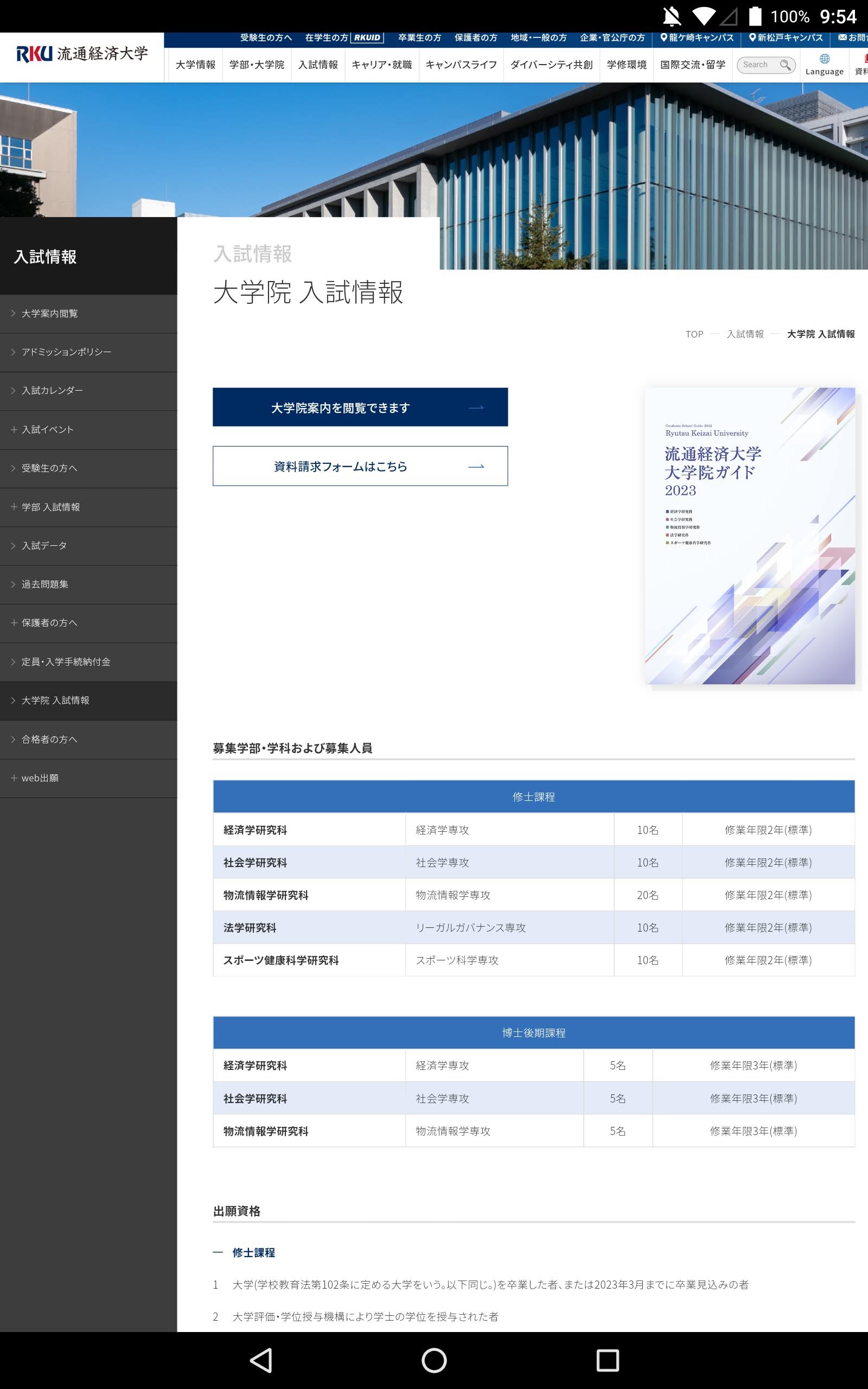Expand 学部 入試情報 sidebar item
This screenshot has width=868, height=1389.
[50, 507]
